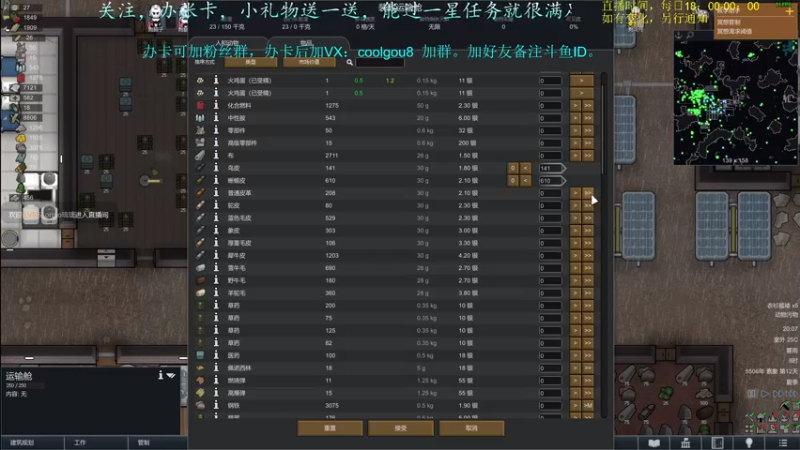Screen dimensions: 800x450
Task: Click 取消 cancel button
Action: pyautogui.click(x=471, y=428)
